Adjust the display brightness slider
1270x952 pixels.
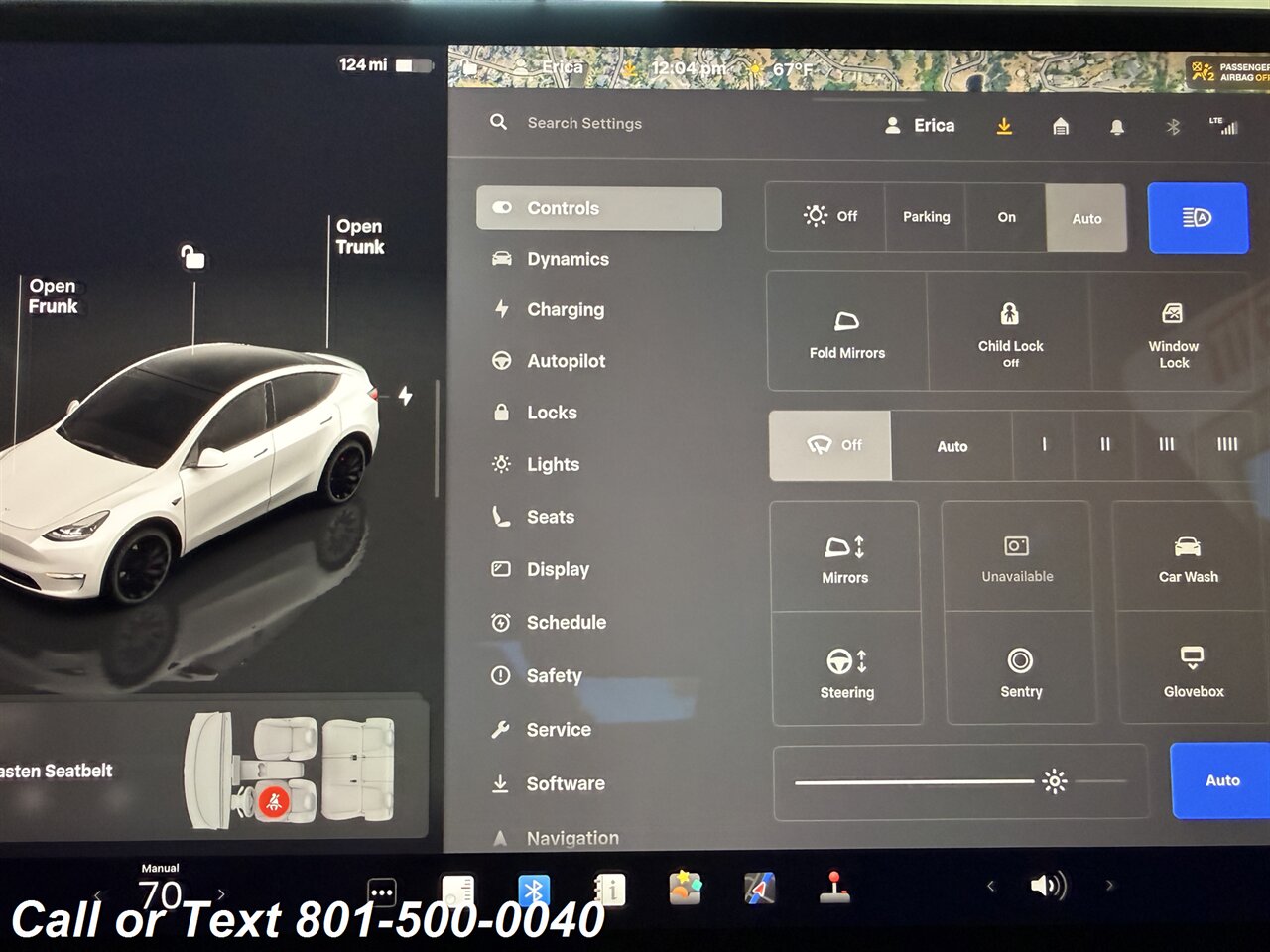click(x=959, y=782)
